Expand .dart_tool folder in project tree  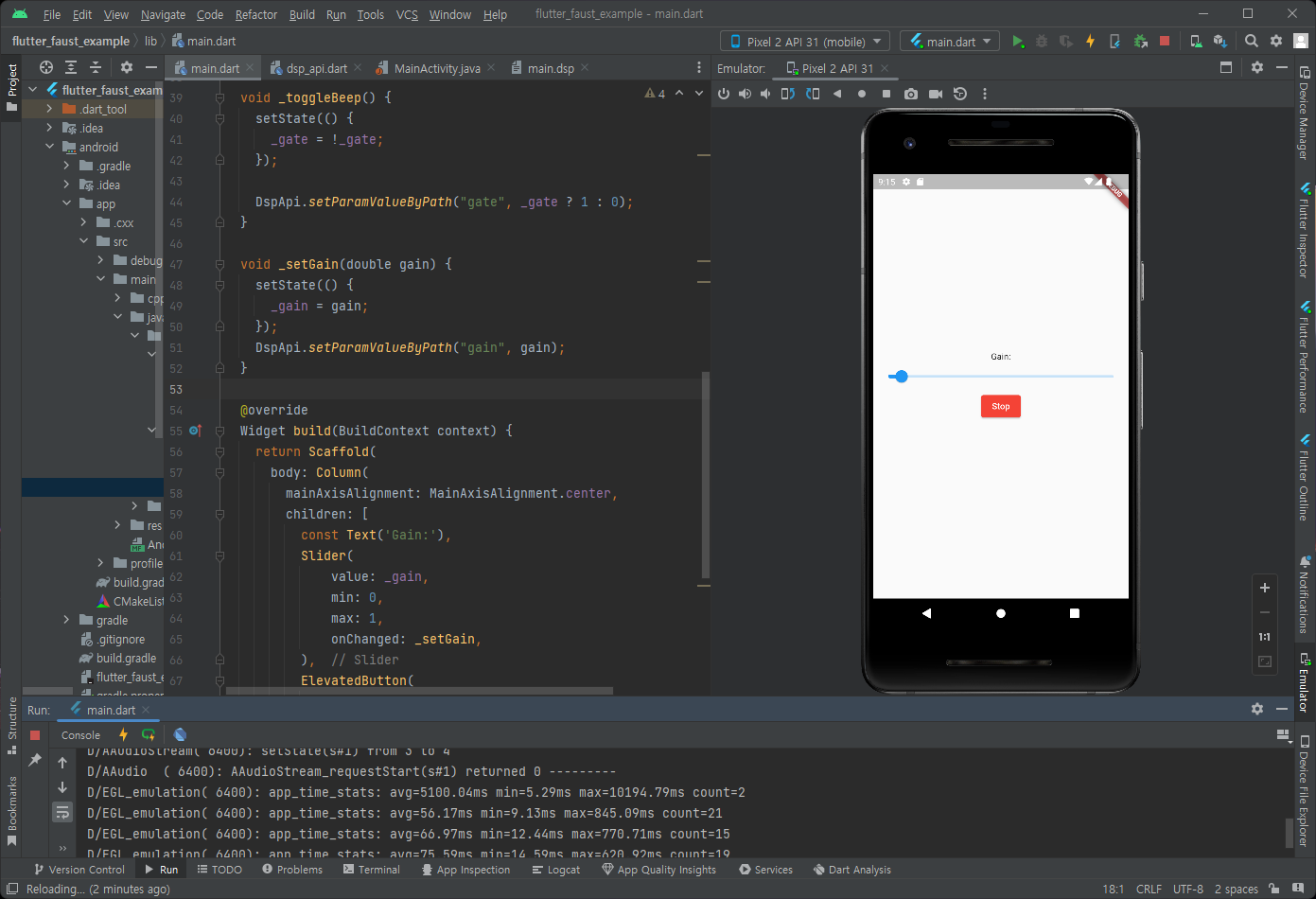(x=49, y=109)
